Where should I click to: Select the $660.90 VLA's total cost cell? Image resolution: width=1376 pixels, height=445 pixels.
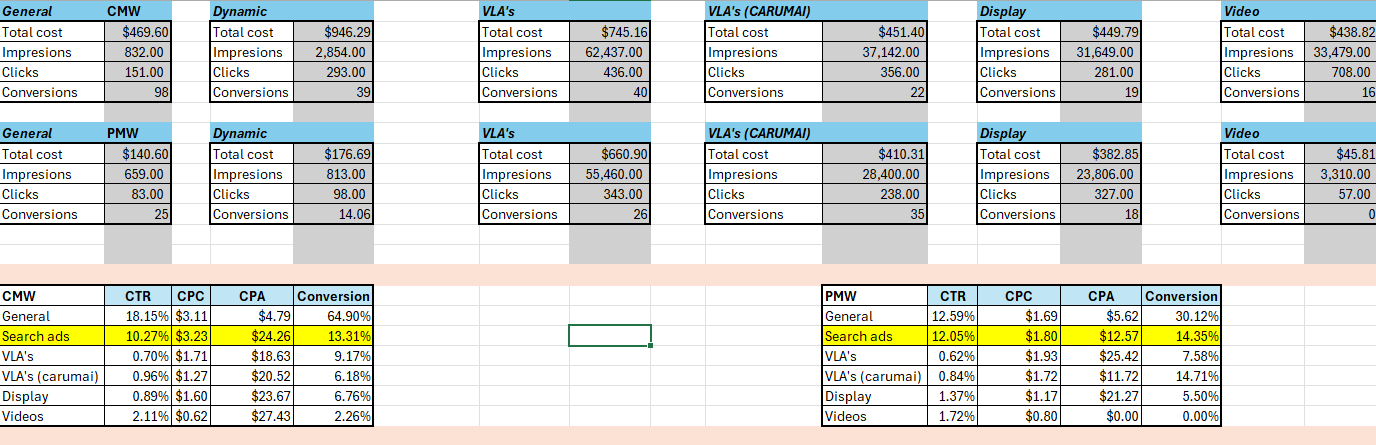click(609, 154)
